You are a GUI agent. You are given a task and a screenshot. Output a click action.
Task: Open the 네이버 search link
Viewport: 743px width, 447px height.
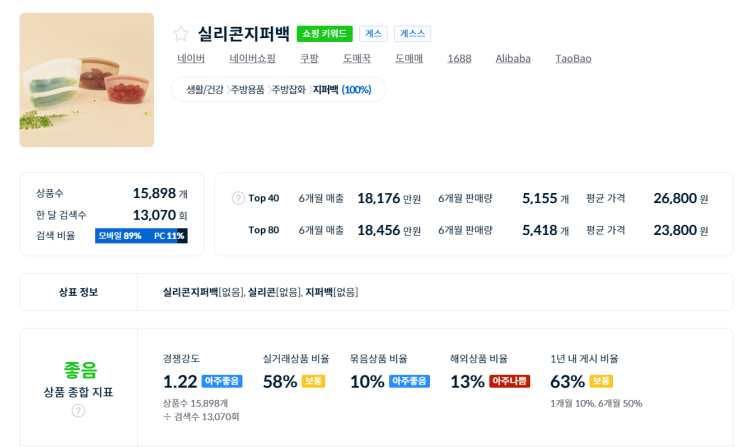(x=191, y=58)
